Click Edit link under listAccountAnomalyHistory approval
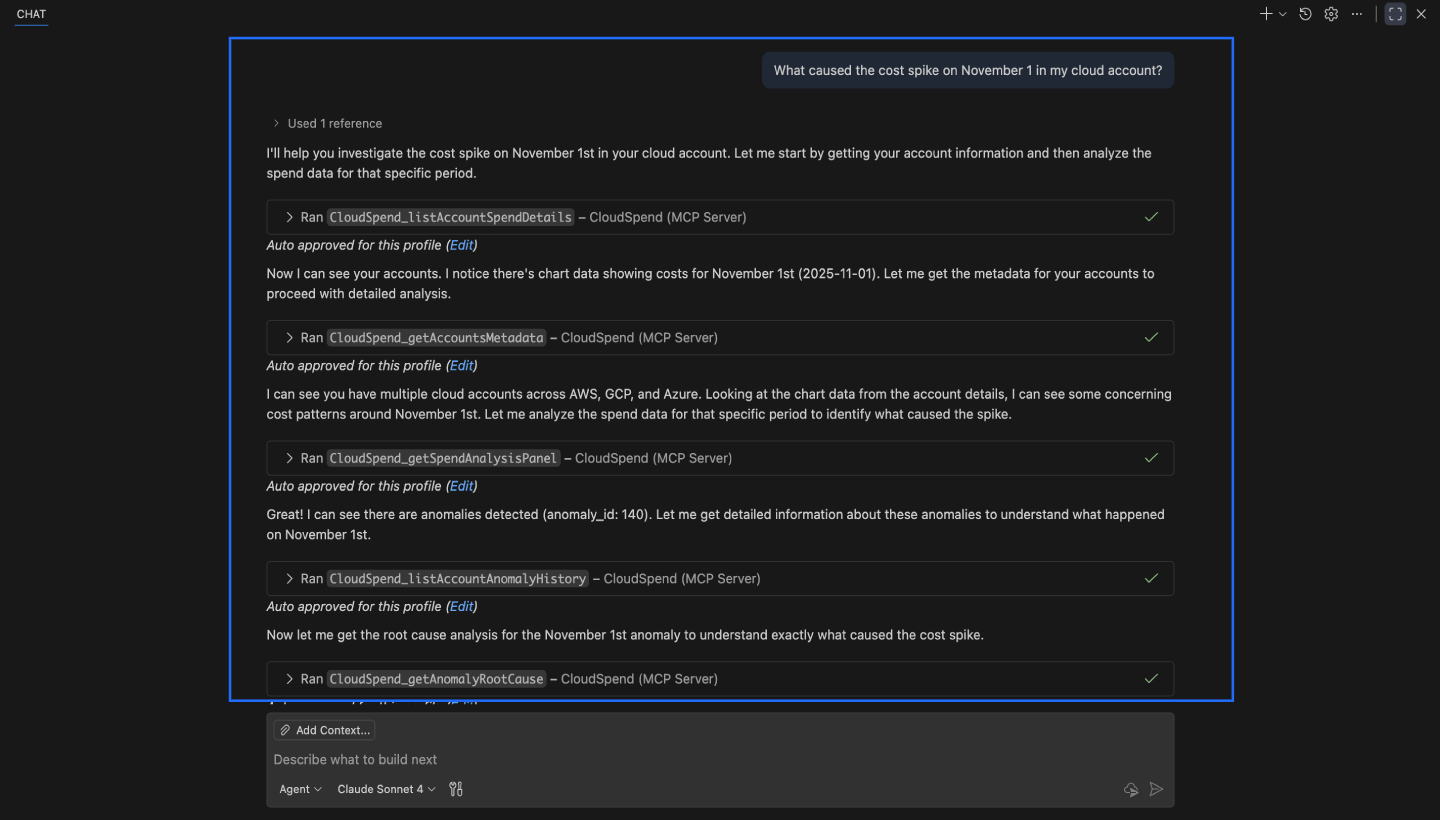 tap(461, 606)
